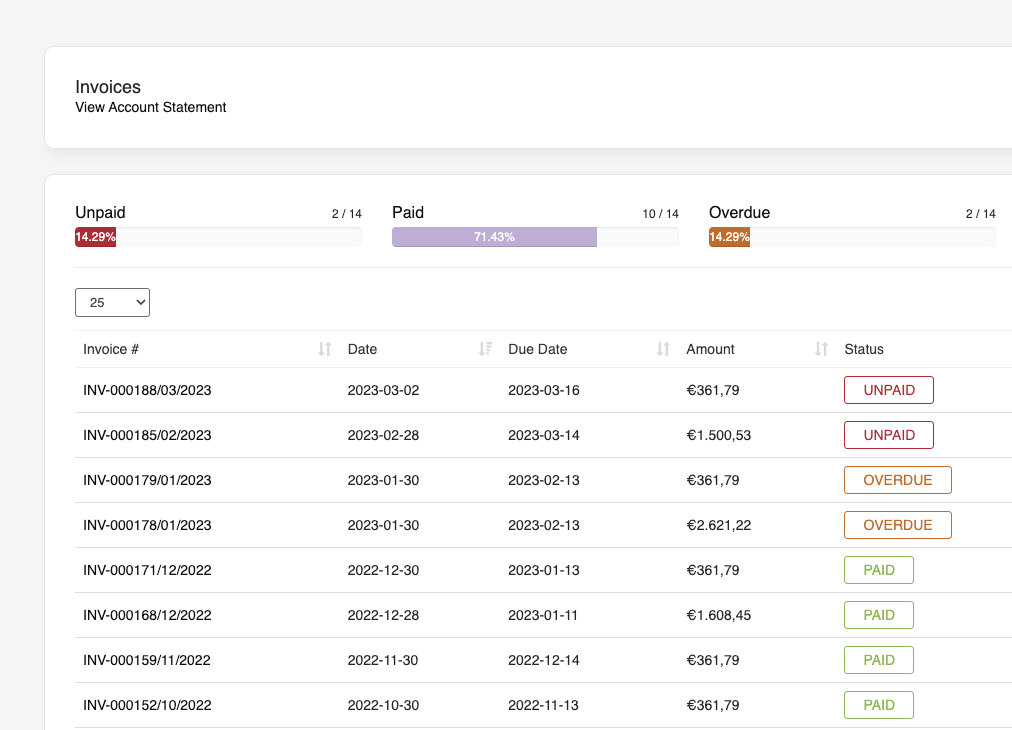Click the Due Date column sort icon

tap(663, 349)
